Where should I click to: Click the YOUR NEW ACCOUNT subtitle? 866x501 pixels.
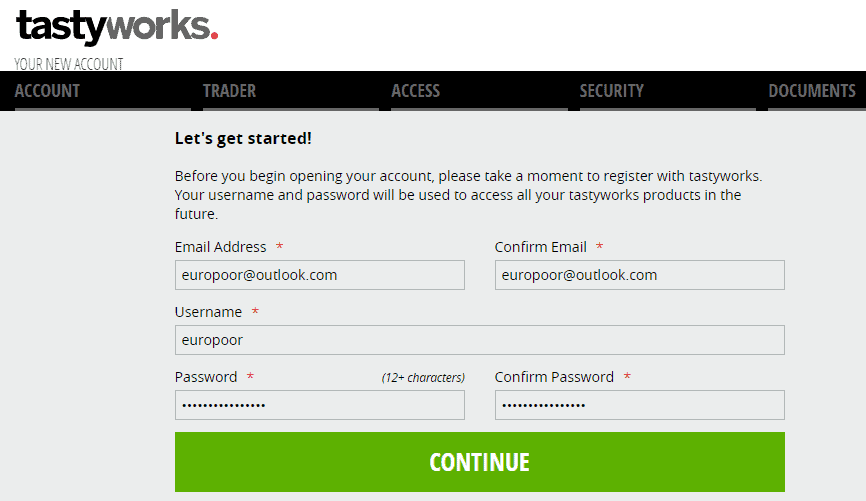(68, 64)
